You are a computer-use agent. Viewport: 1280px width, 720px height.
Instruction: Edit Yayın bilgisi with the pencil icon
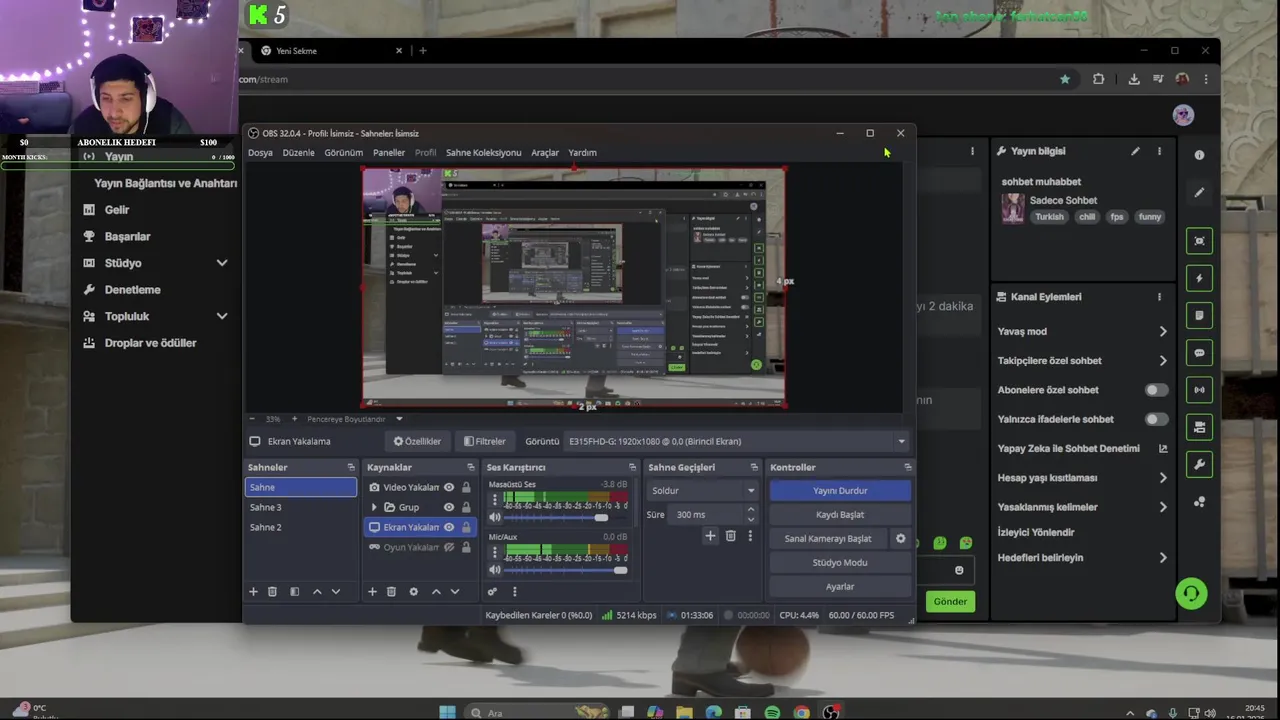tap(1135, 151)
